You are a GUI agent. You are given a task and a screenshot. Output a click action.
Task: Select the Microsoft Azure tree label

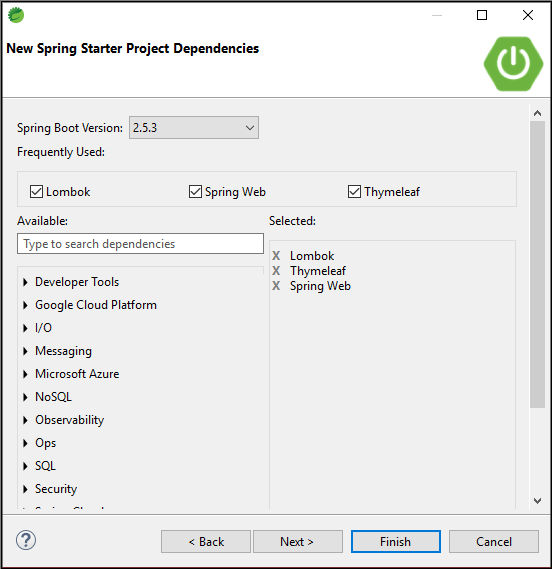tap(77, 374)
